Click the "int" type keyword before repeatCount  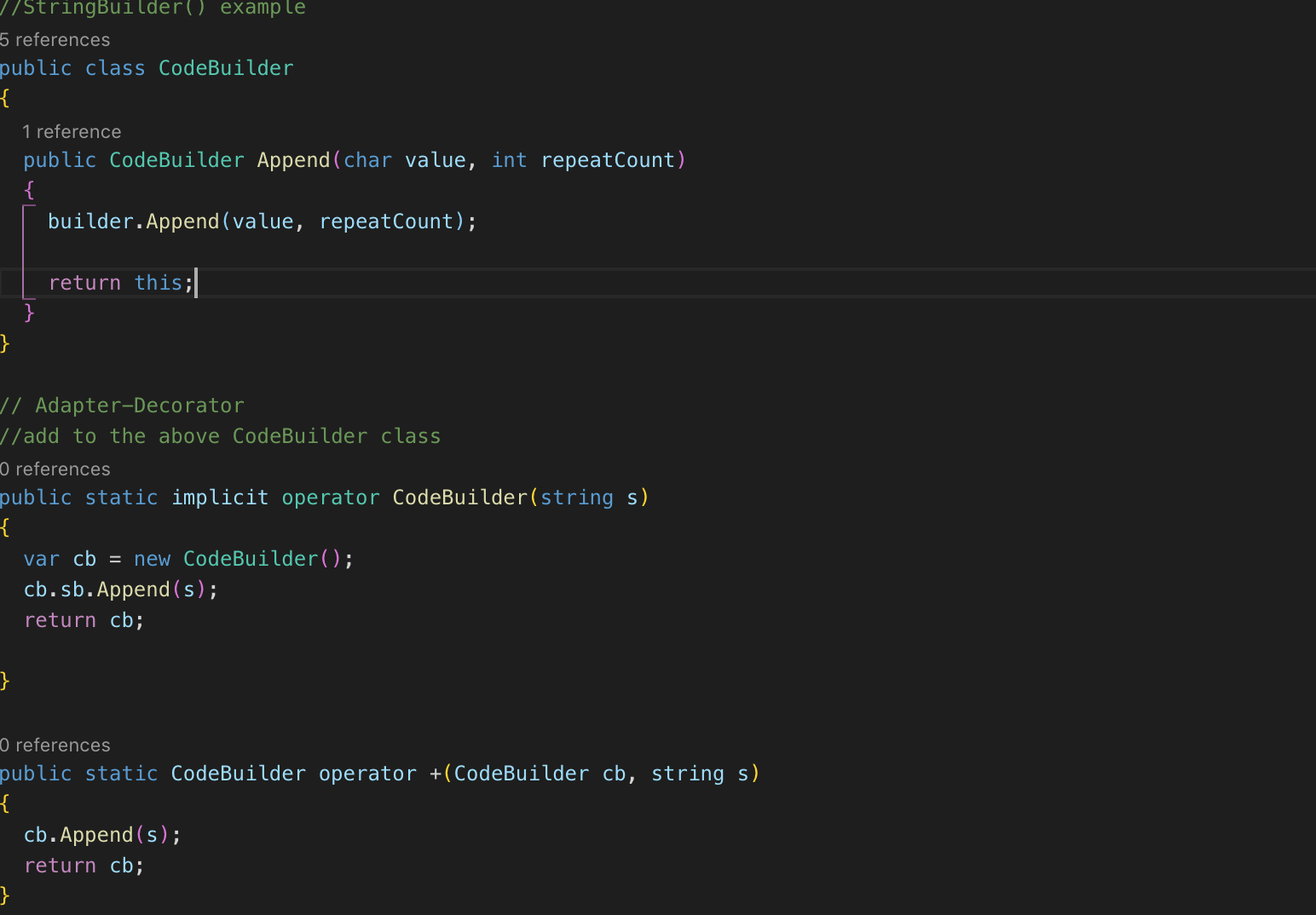(x=509, y=160)
